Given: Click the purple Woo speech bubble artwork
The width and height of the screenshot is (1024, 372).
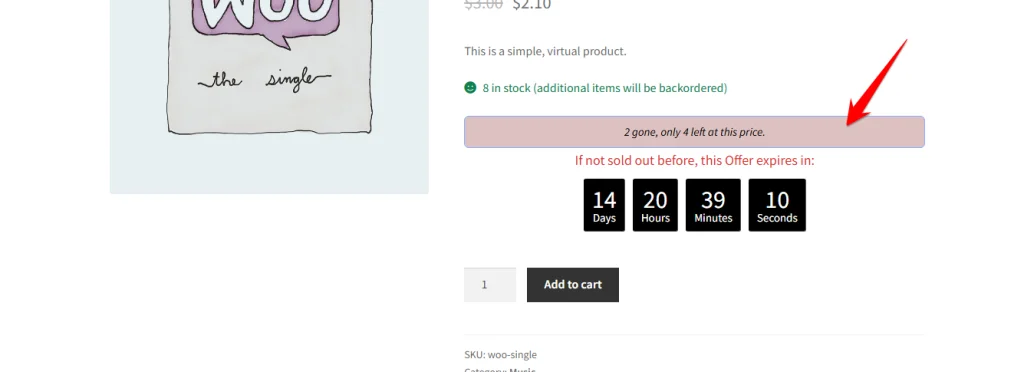Looking at the screenshot, I should (266, 21).
